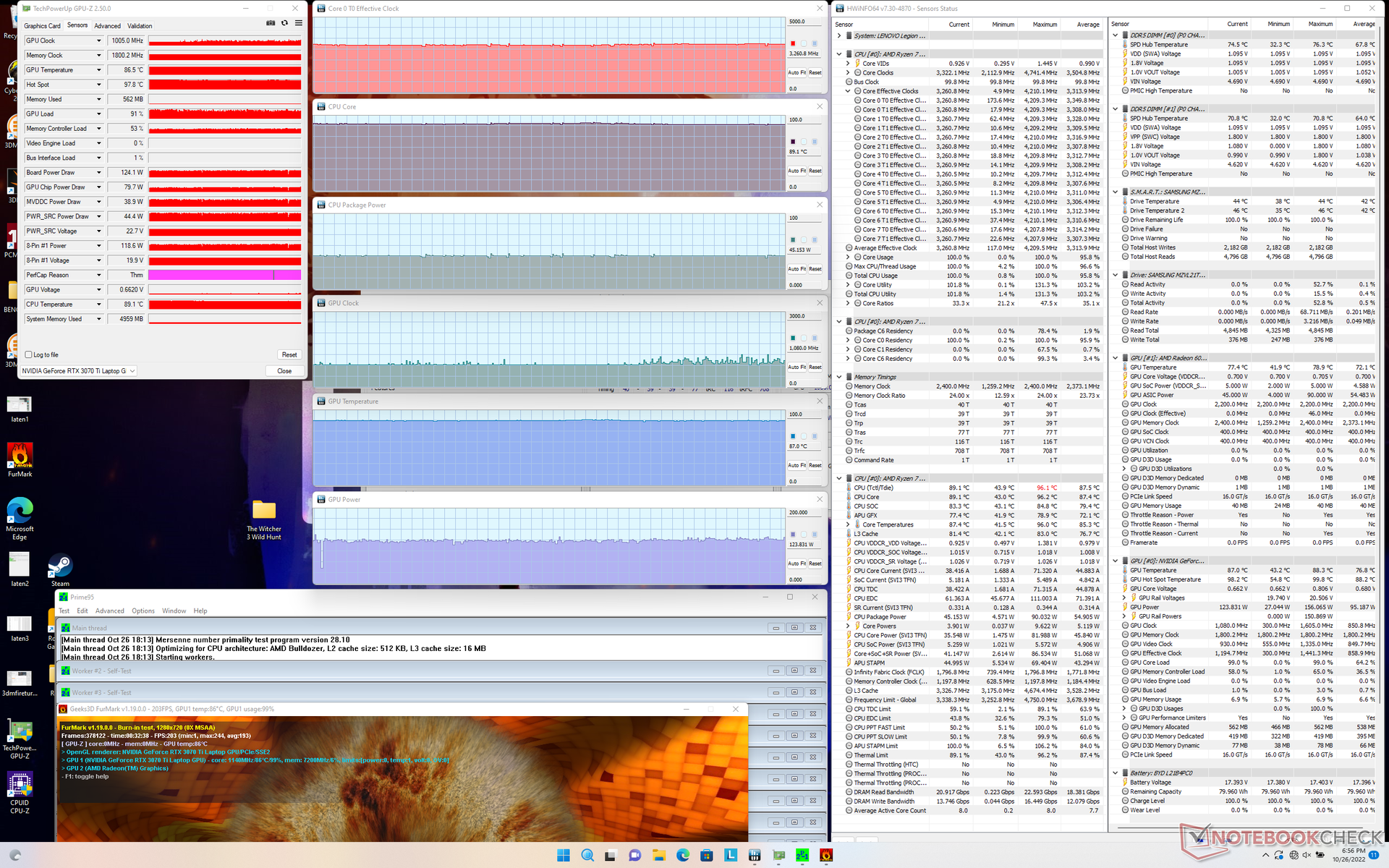
Task: Open The Witcher 3 Wild Hunt folder
Action: coord(264,519)
